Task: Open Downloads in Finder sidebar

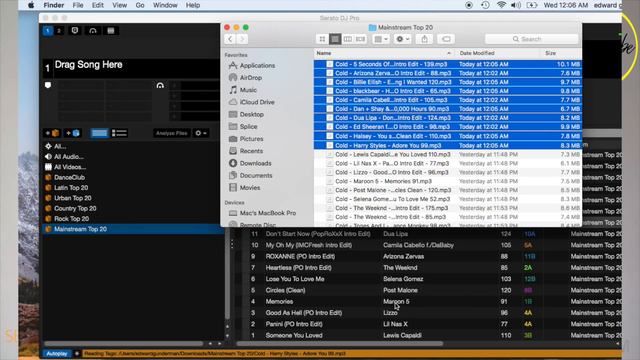Action: 255,163
